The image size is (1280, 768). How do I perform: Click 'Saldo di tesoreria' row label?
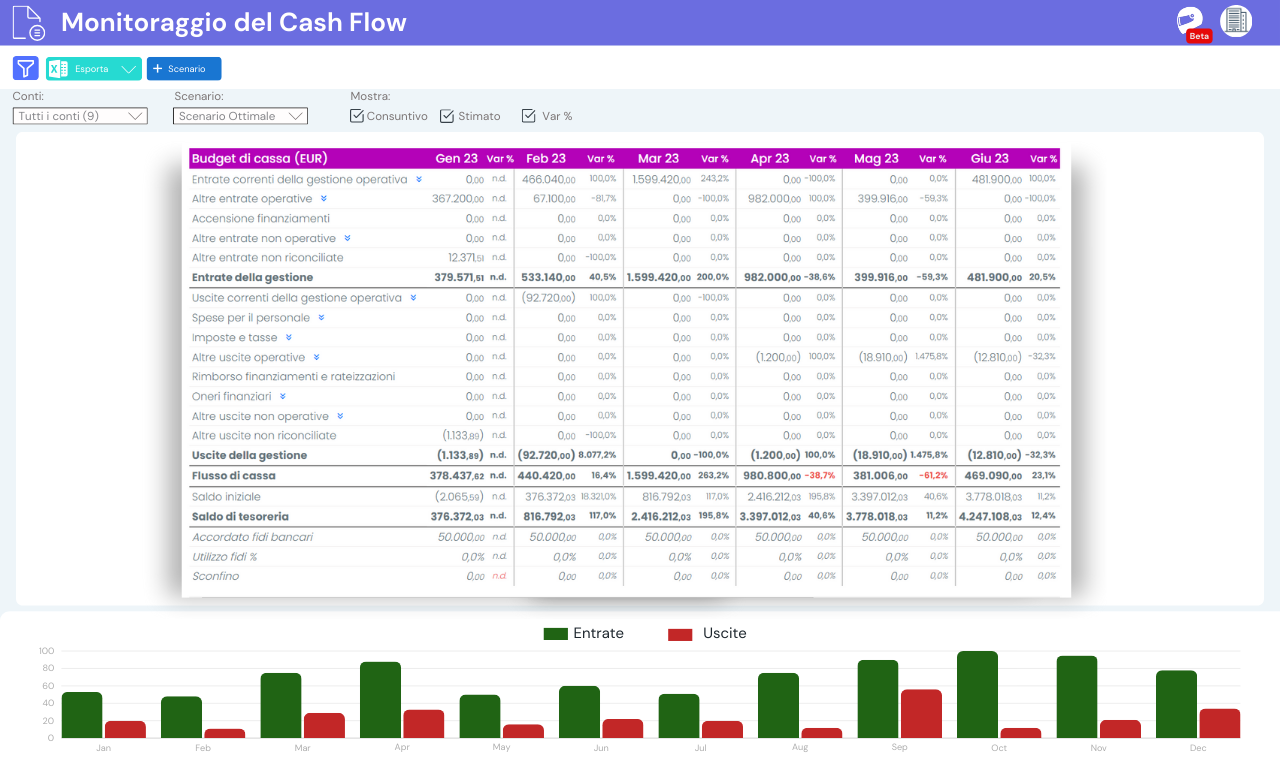(240, 517)
